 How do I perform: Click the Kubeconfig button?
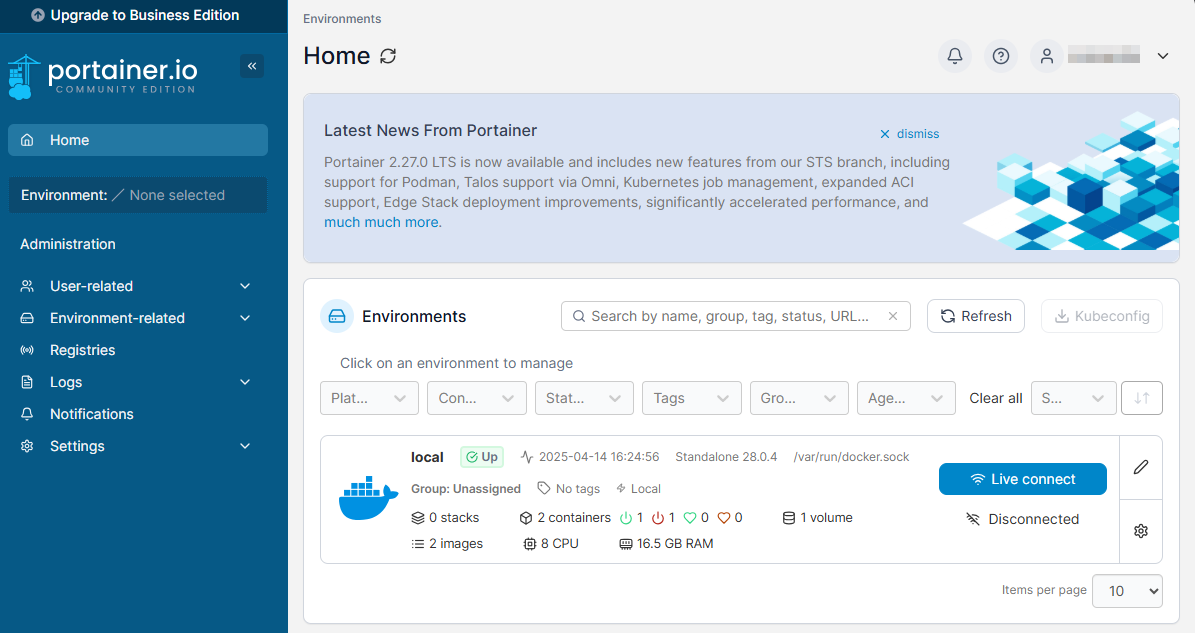point(1101,316)
